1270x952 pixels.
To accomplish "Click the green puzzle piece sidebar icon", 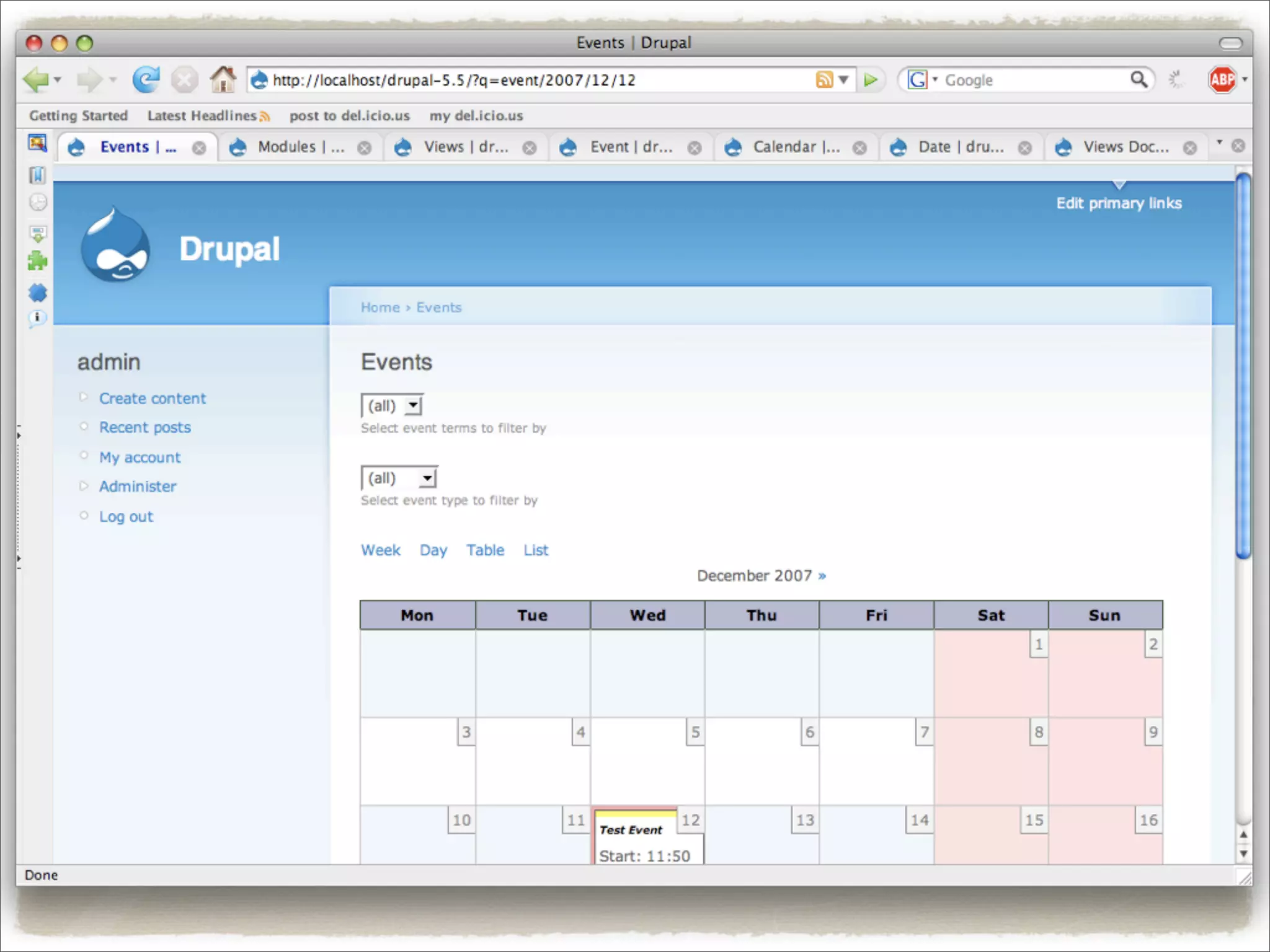I will pyautogui.click(x=37, y=261).
